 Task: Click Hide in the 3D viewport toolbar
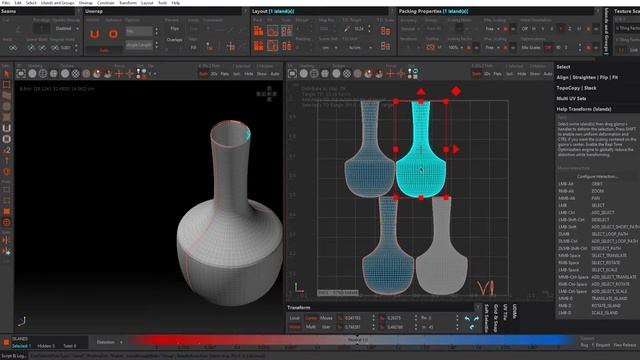[x=249, y=74]
